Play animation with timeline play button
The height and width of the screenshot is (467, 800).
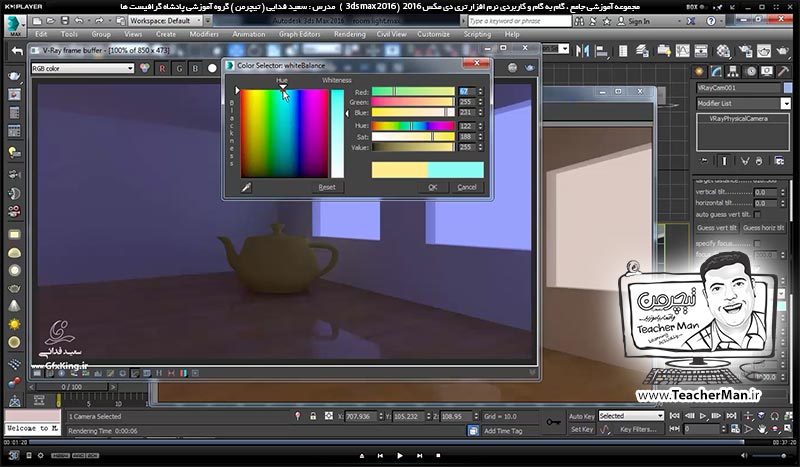[x=703, y=416]
